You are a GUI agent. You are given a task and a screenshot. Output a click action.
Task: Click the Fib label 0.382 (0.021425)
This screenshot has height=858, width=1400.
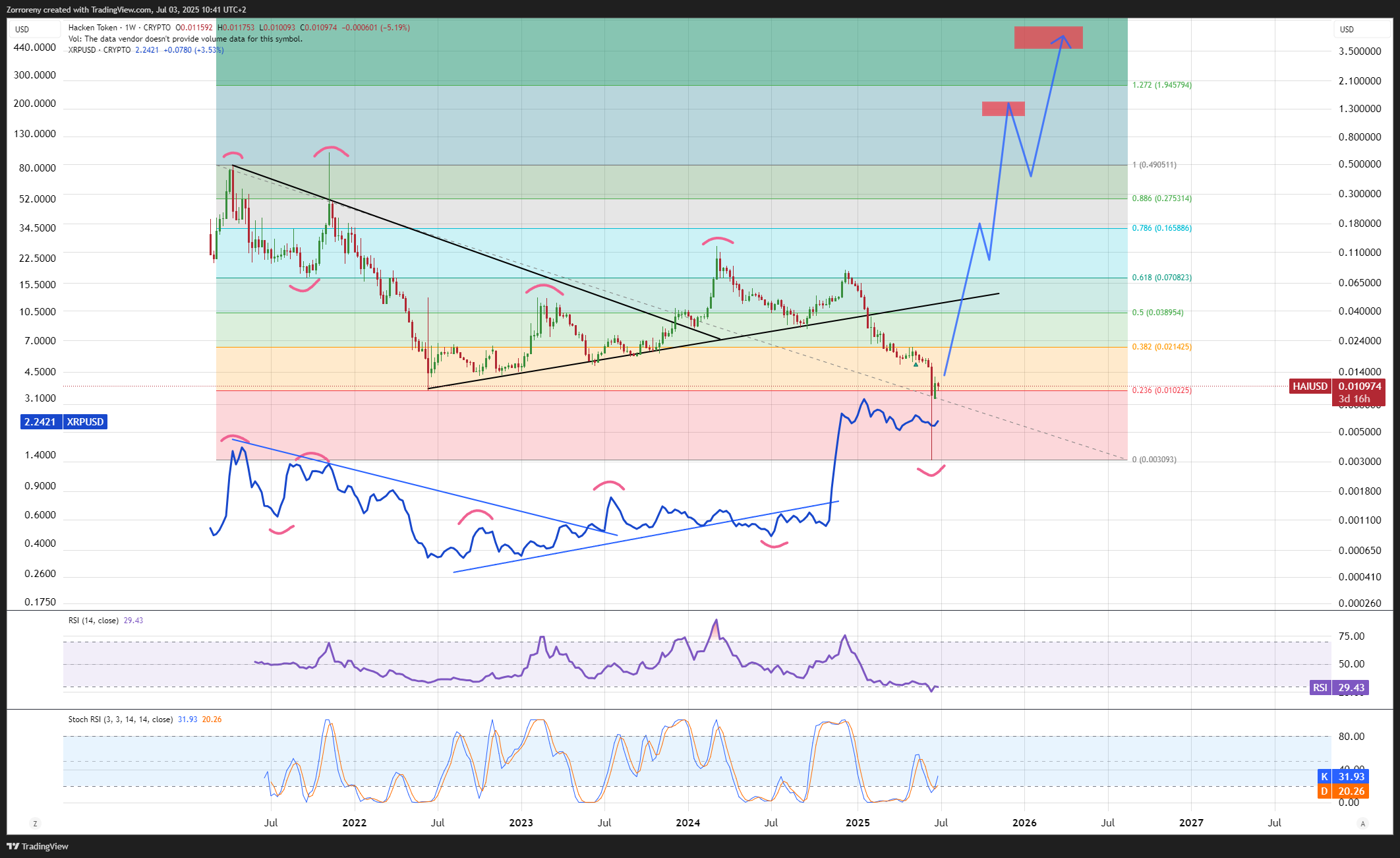click(x=1162, y=347)
